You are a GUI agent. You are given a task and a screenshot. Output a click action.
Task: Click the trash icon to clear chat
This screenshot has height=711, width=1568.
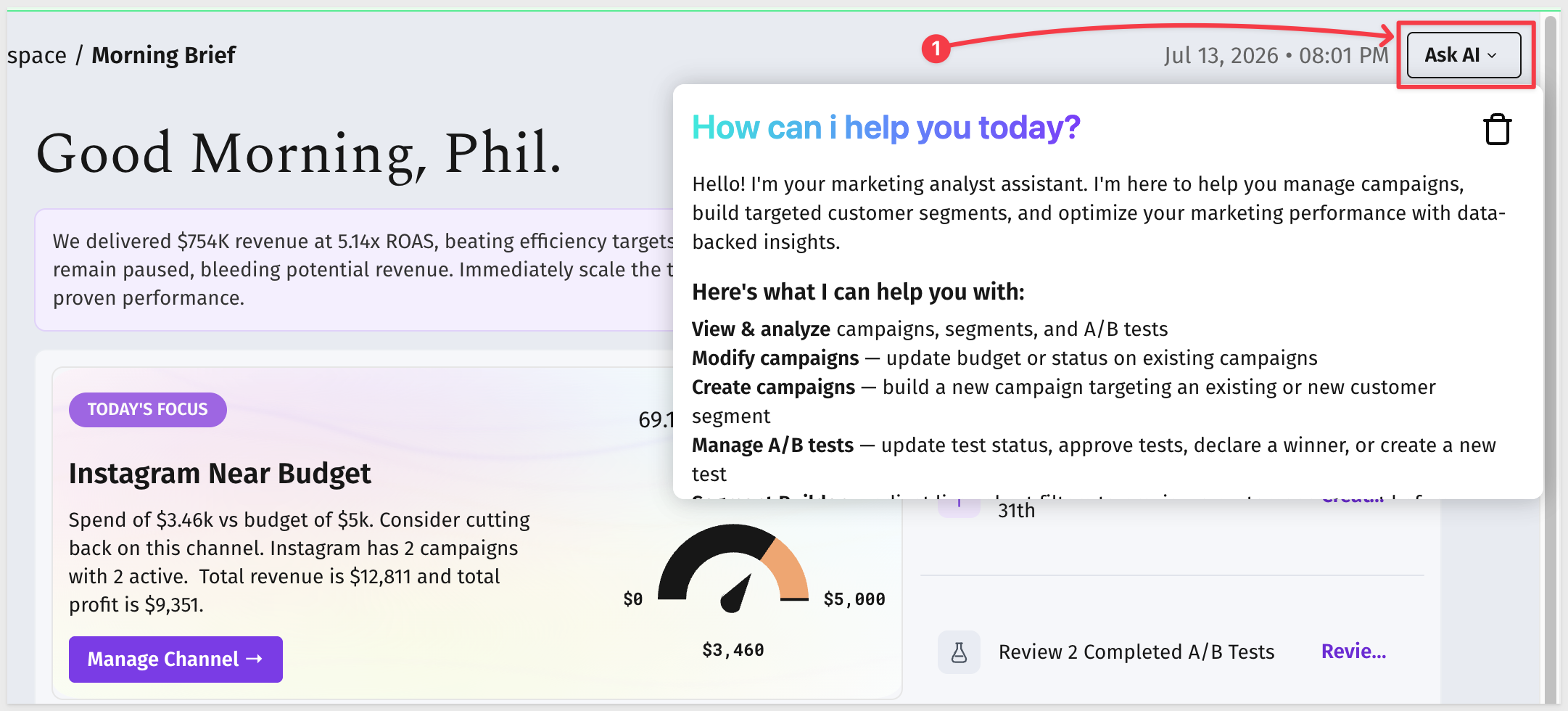pyautogui.click(x=1497, y=130)
